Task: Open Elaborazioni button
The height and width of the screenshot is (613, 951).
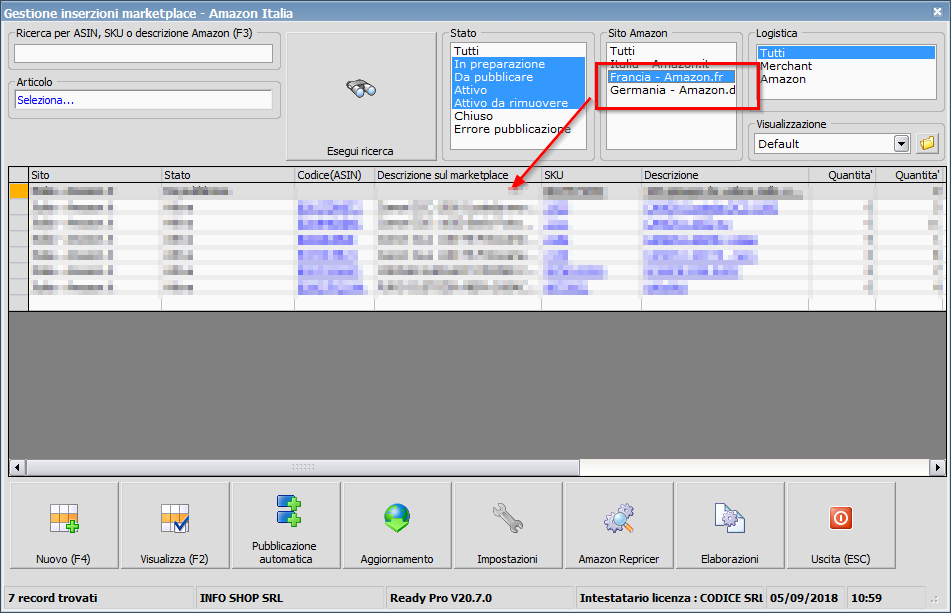Action: [730, 526]
